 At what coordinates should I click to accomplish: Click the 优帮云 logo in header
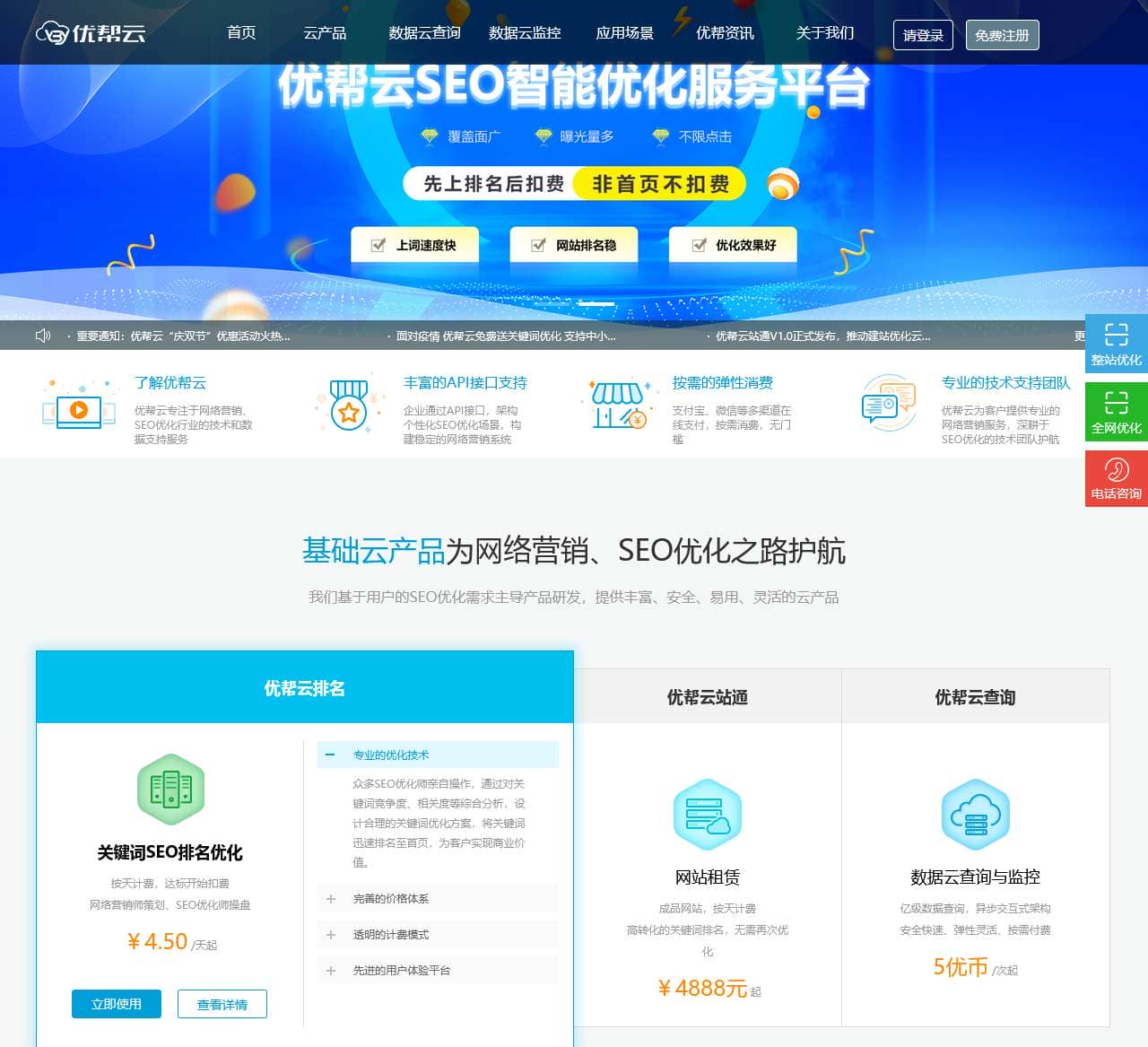[91, 33]
